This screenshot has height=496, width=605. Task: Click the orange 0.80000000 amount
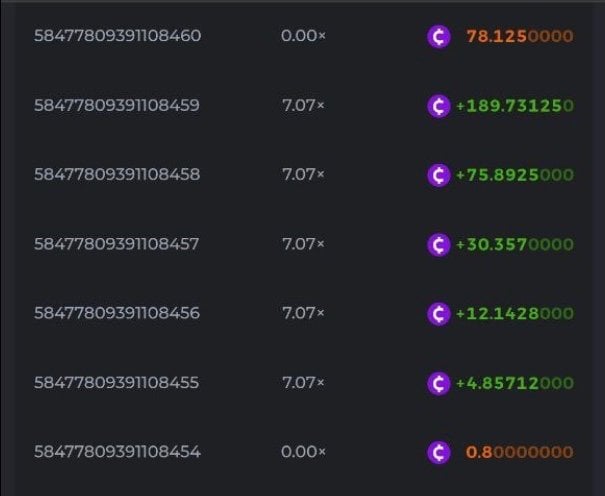click(x=520, y=452)
